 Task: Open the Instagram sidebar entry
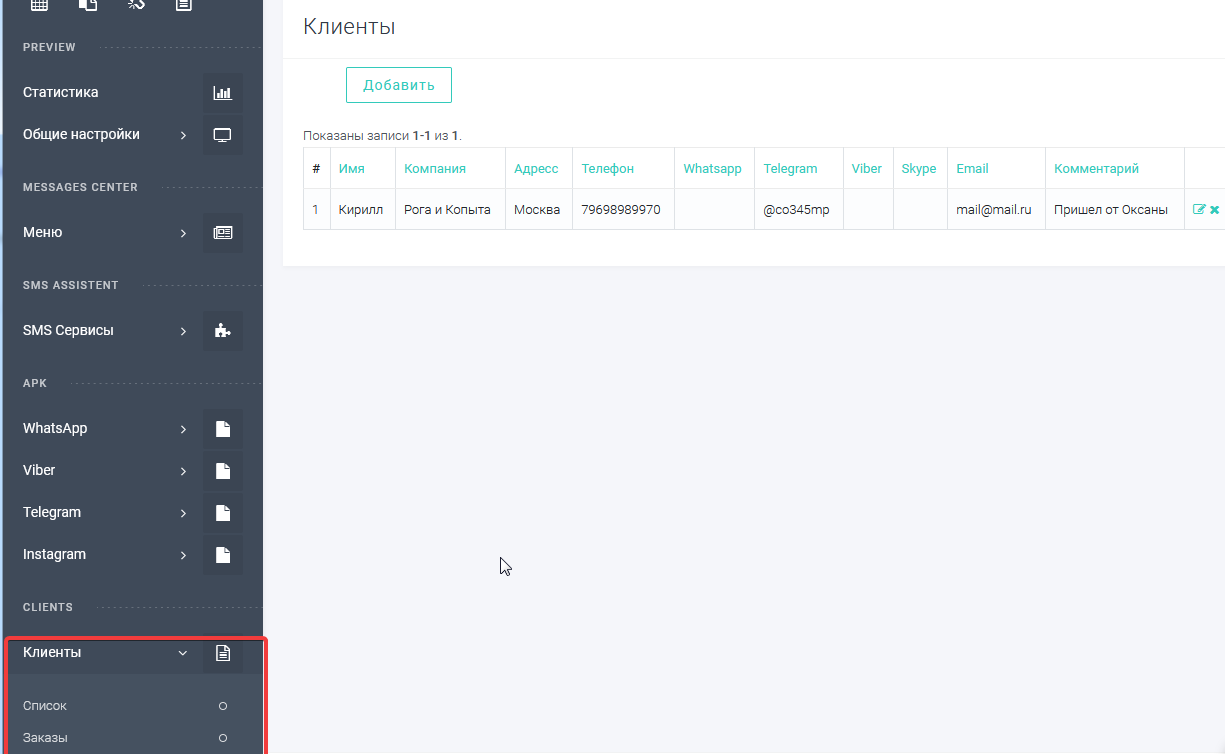pyautogui.click(x=54, y=554)
